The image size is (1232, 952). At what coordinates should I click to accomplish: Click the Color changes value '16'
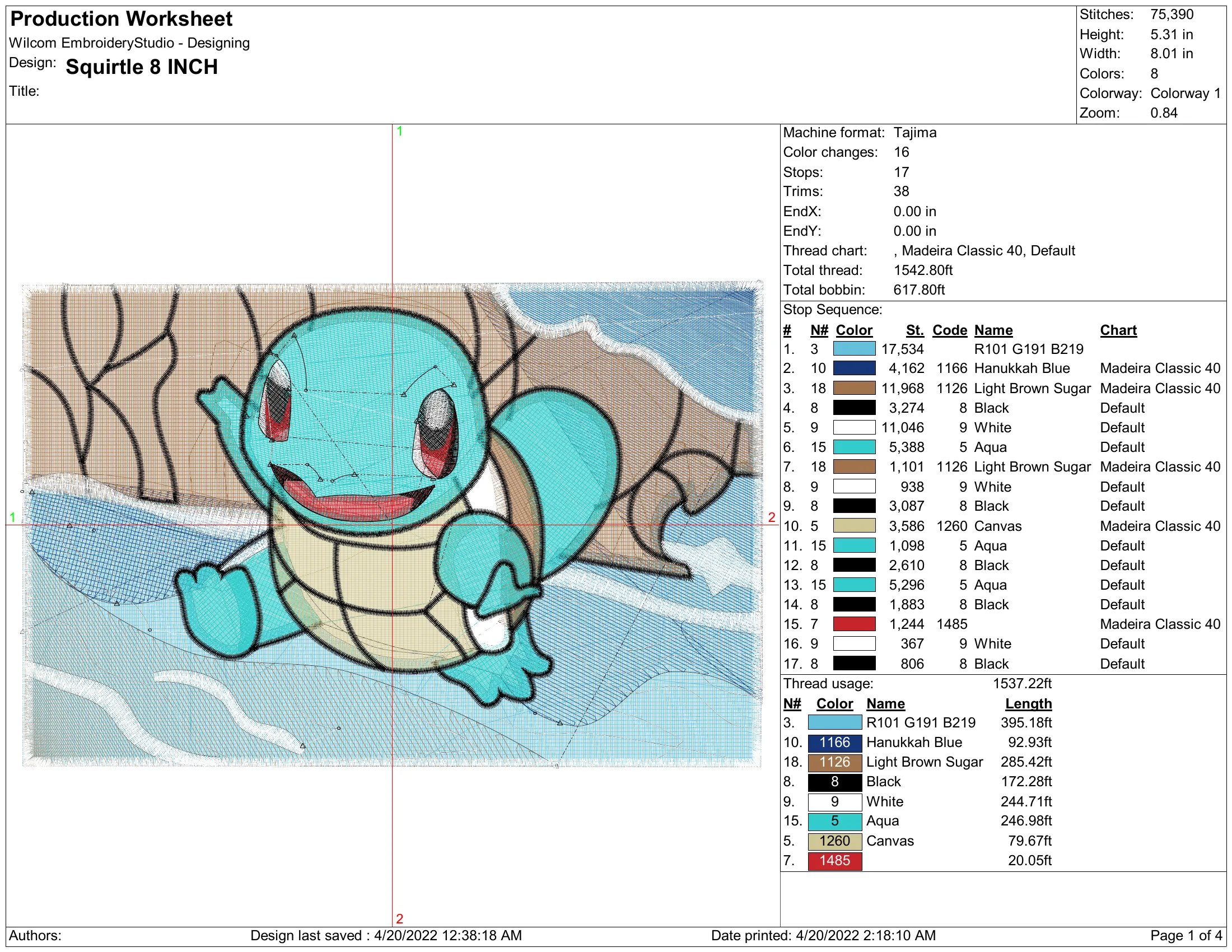tap(901, 152)
